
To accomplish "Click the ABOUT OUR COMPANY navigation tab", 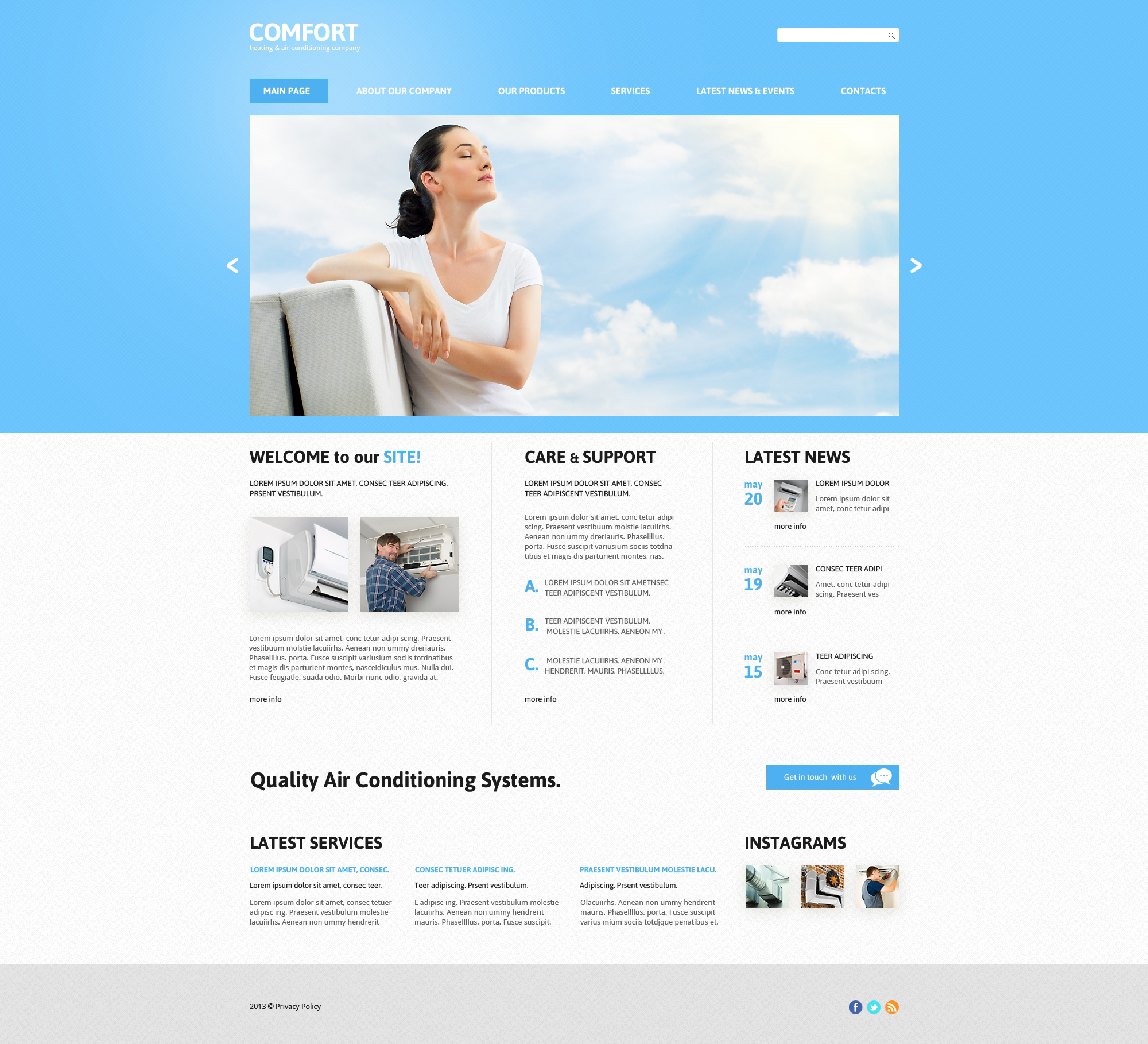I will click(404, 90).
